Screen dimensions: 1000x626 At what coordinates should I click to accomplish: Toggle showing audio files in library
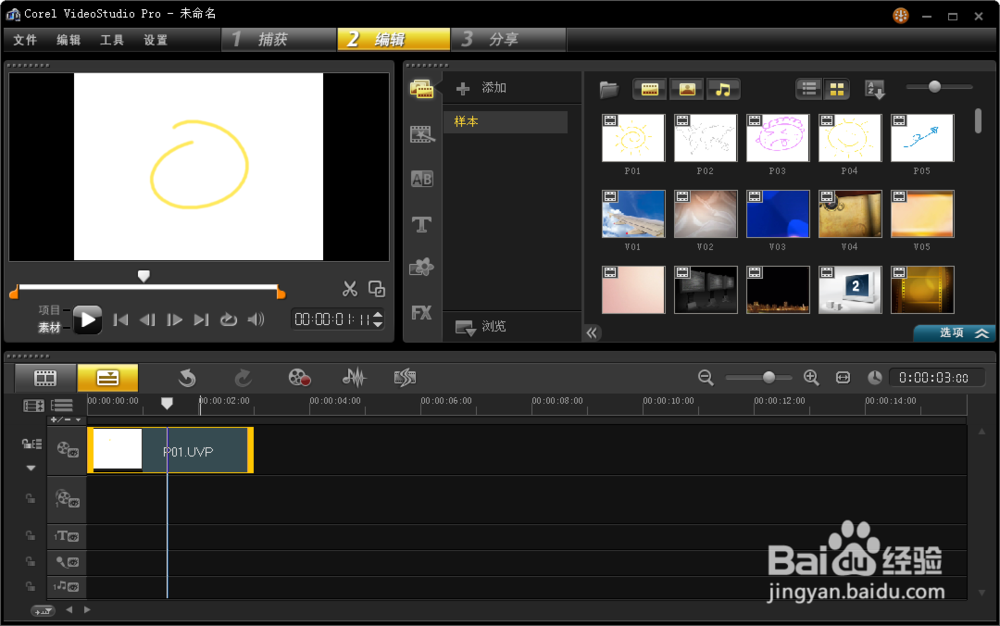[x=723, y=89]
